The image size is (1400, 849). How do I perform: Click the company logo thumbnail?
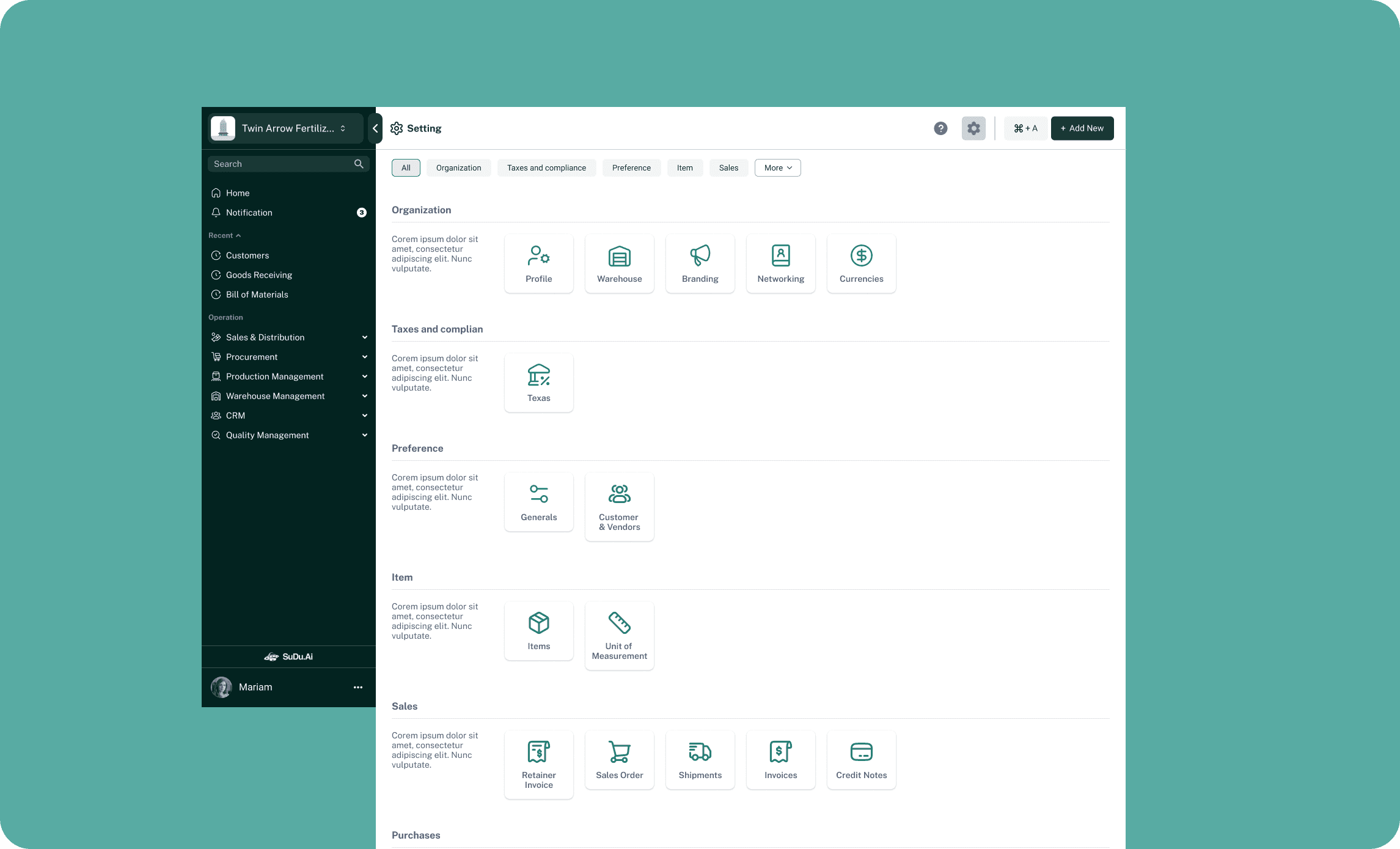coord(223,128)
